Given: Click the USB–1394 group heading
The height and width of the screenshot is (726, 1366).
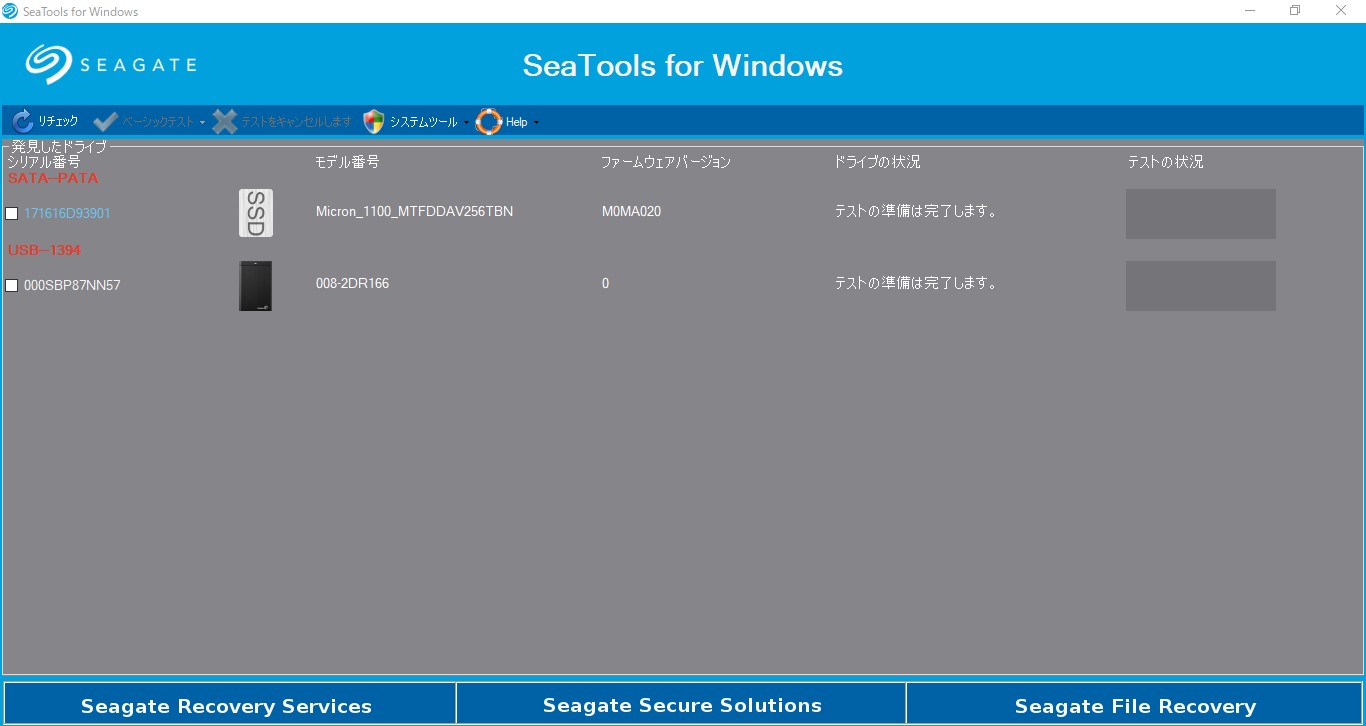Looking at the screenshot, I should point(44,250).
